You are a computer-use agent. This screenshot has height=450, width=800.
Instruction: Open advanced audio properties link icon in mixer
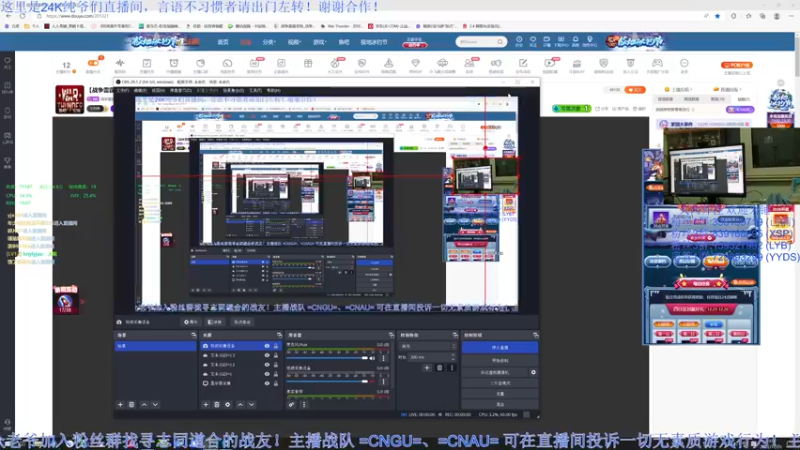291,405
